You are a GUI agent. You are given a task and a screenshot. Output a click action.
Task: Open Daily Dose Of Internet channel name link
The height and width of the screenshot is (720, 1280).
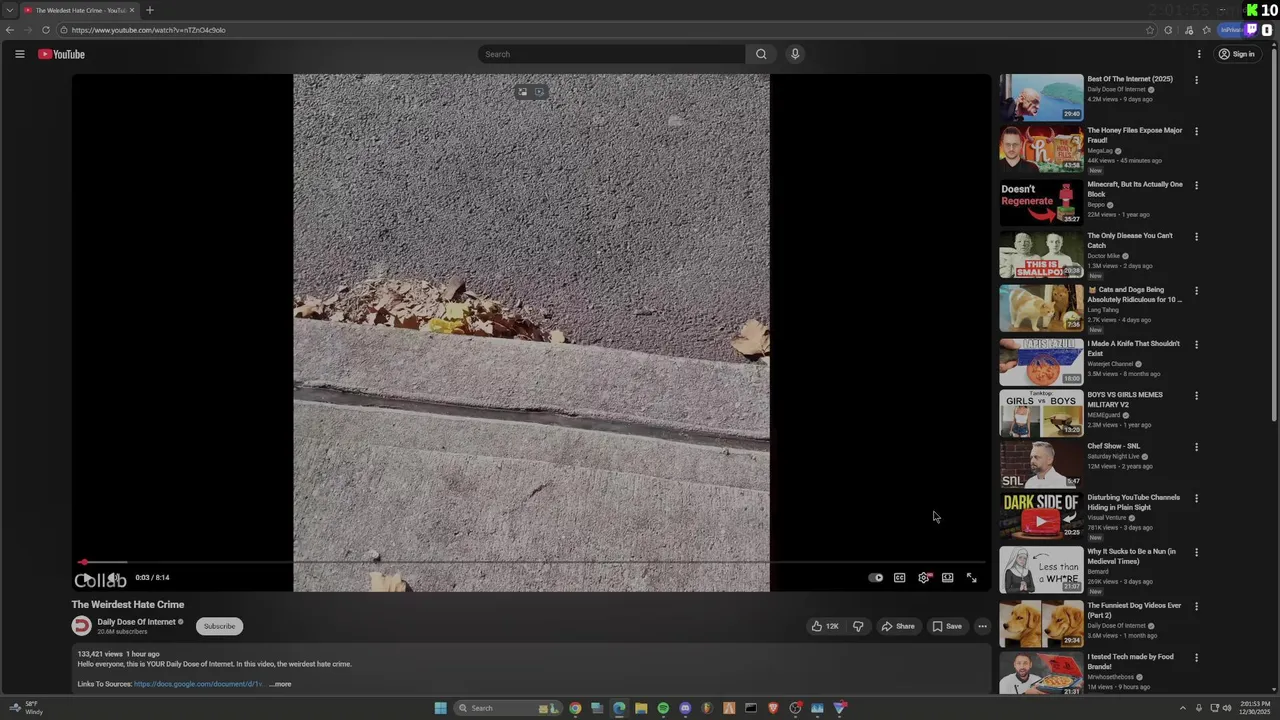tap(136, 622)
